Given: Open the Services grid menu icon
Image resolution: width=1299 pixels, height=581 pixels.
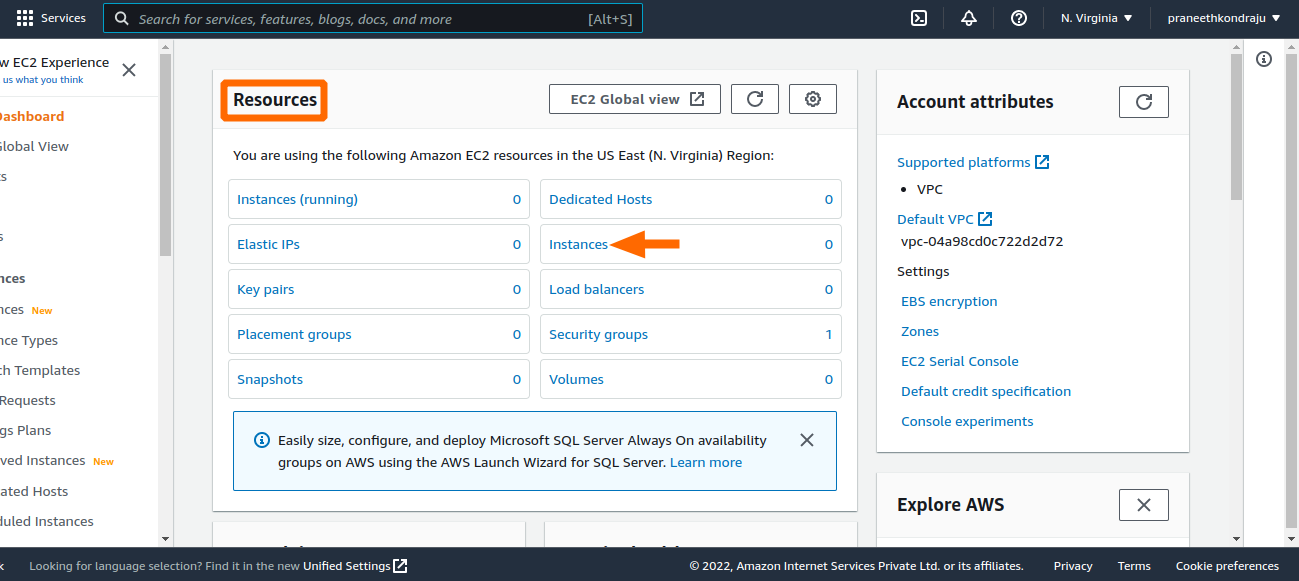Looking at the screenshot, I should (x=25, y=18).
